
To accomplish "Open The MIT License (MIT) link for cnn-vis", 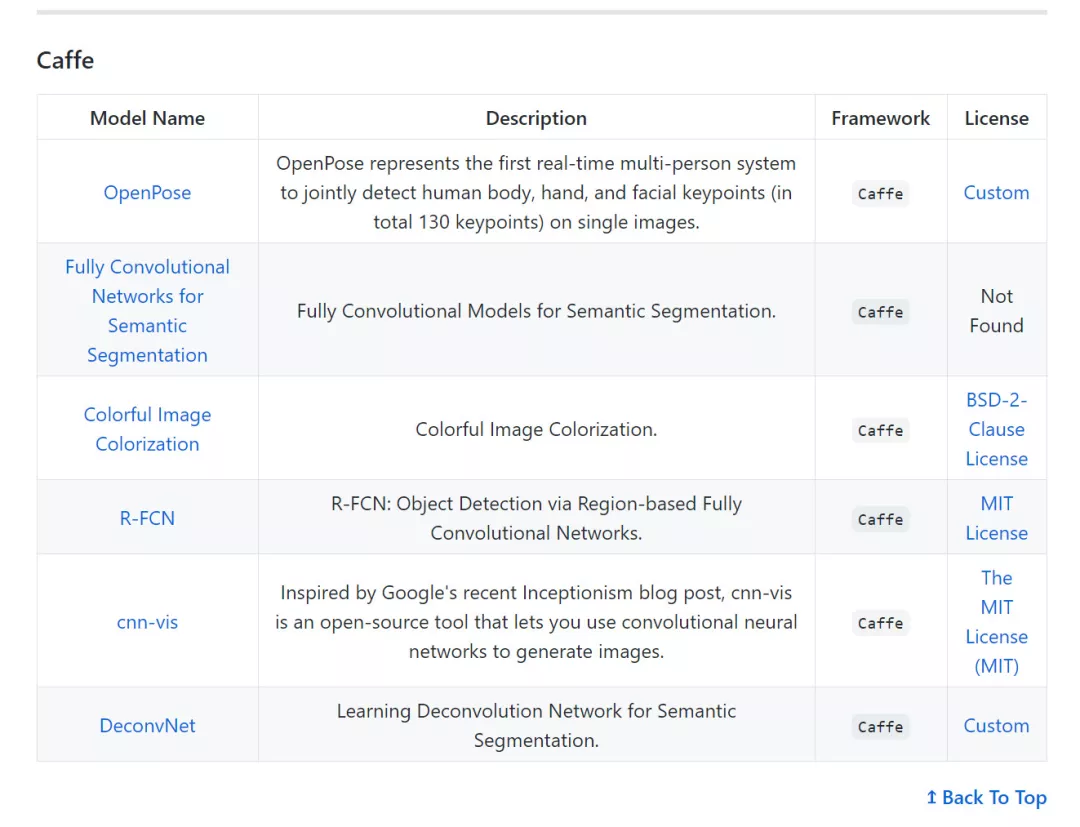I will [x=996, y=622].
